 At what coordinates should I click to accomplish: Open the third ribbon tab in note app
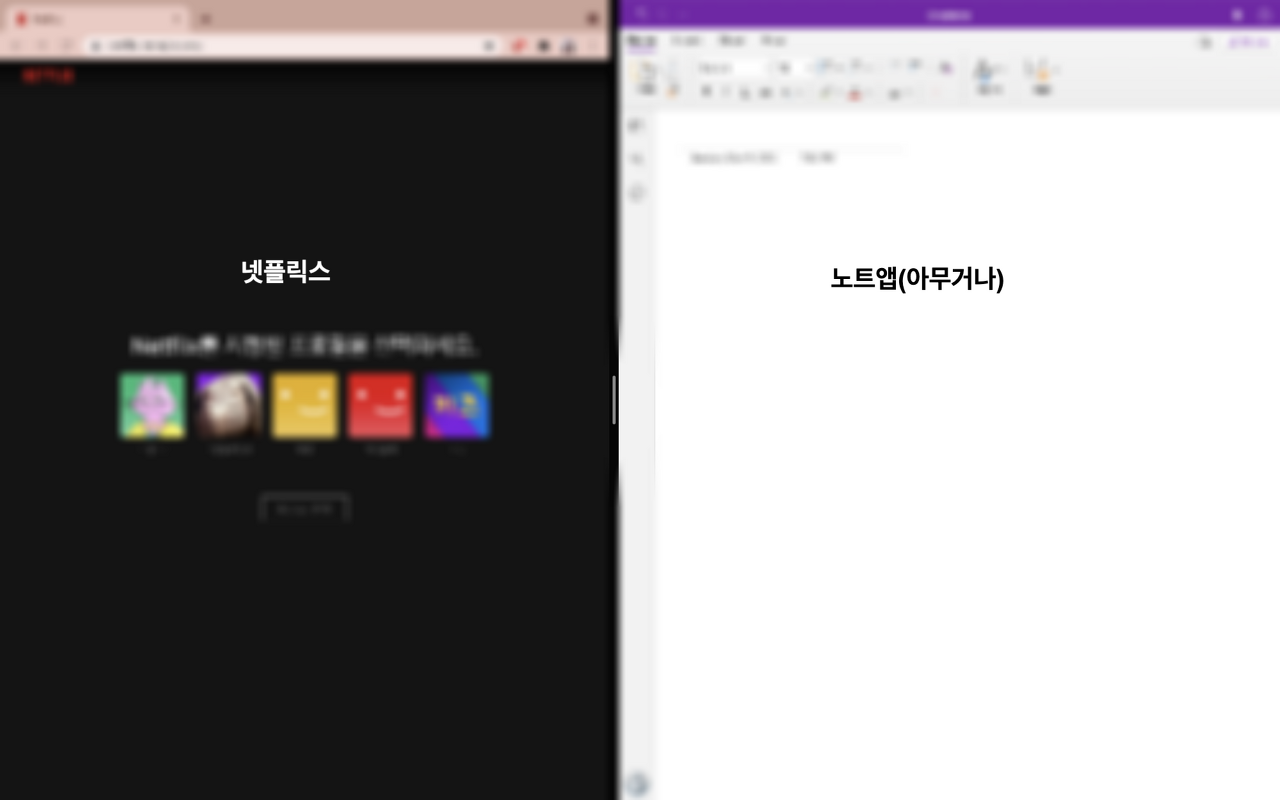(x=732, y=41)
